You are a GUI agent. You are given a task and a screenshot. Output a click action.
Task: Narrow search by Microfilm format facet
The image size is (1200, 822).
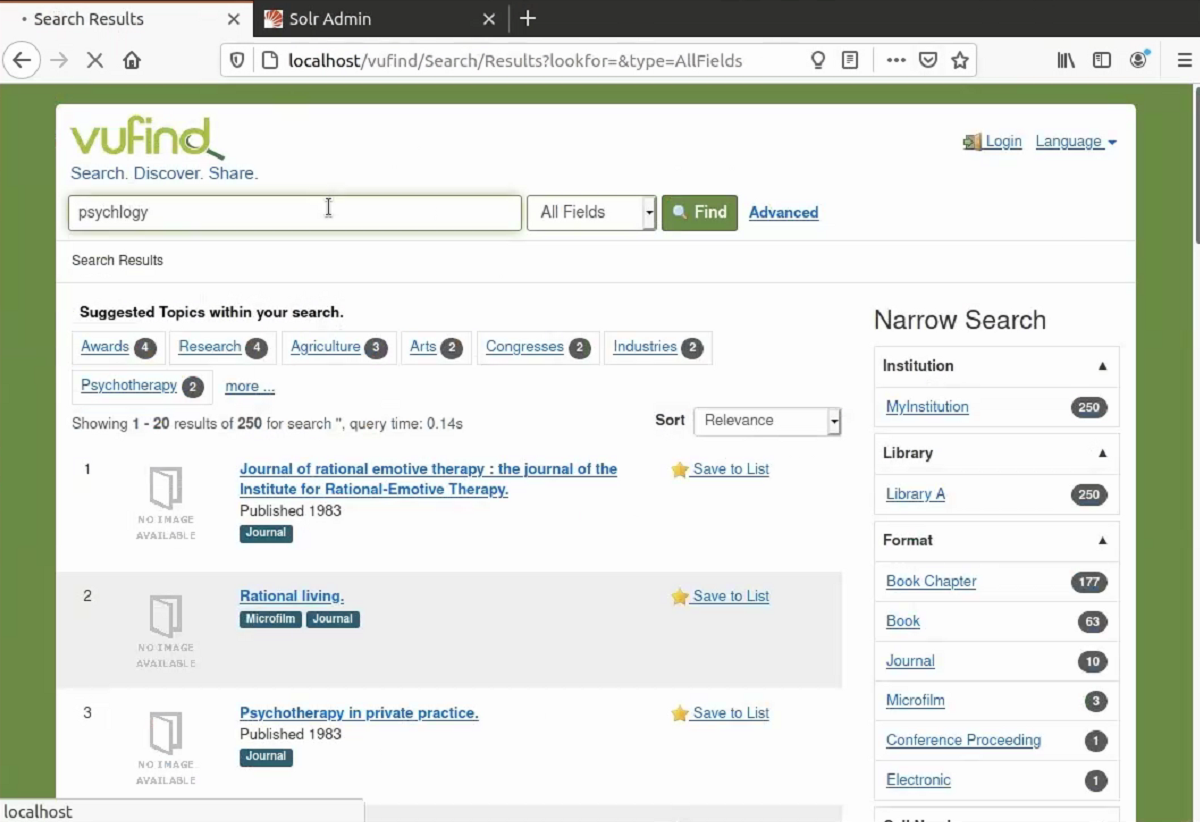915,701
